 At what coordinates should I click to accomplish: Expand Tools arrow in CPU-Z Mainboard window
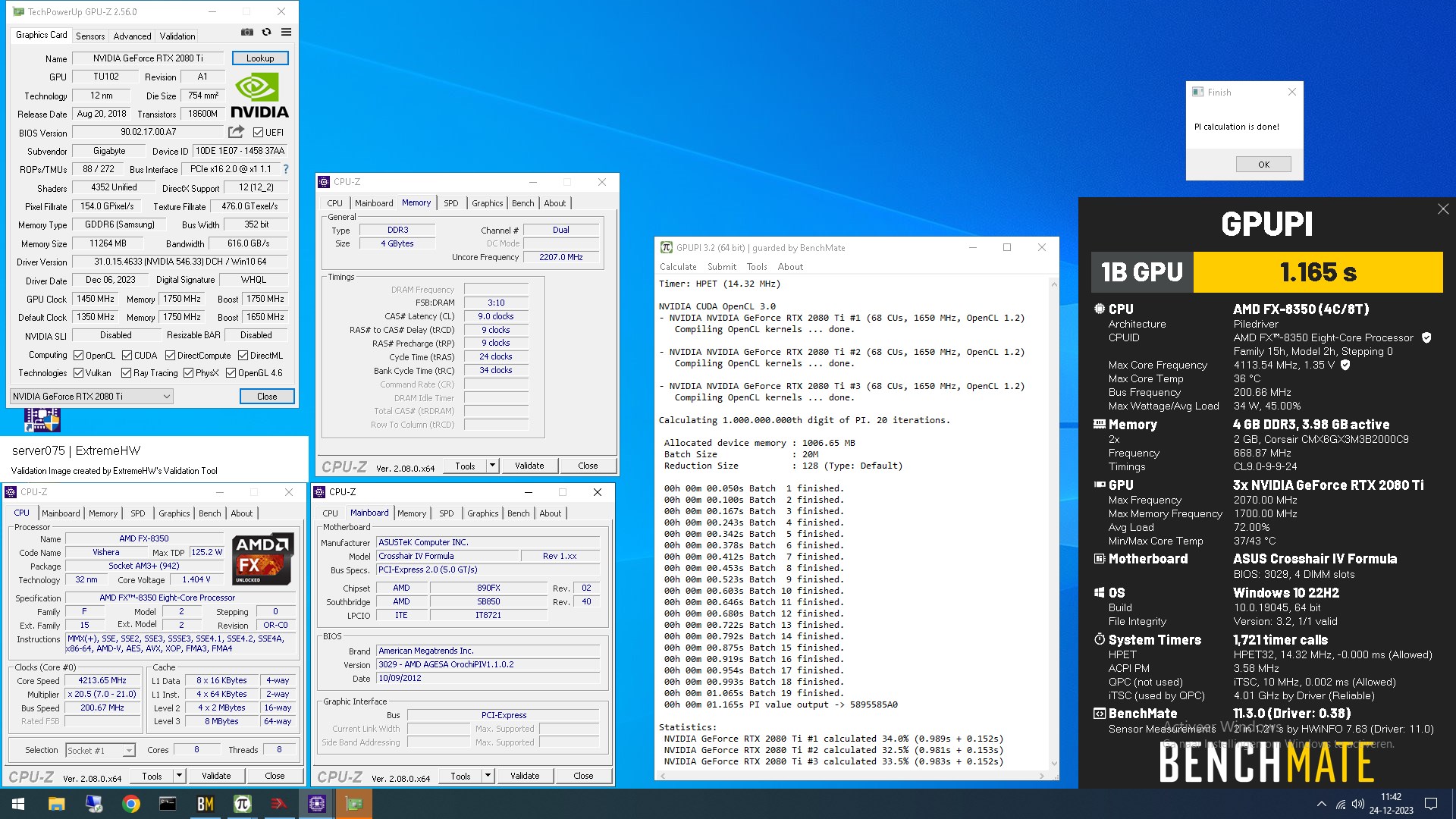(x=488, y=776)
